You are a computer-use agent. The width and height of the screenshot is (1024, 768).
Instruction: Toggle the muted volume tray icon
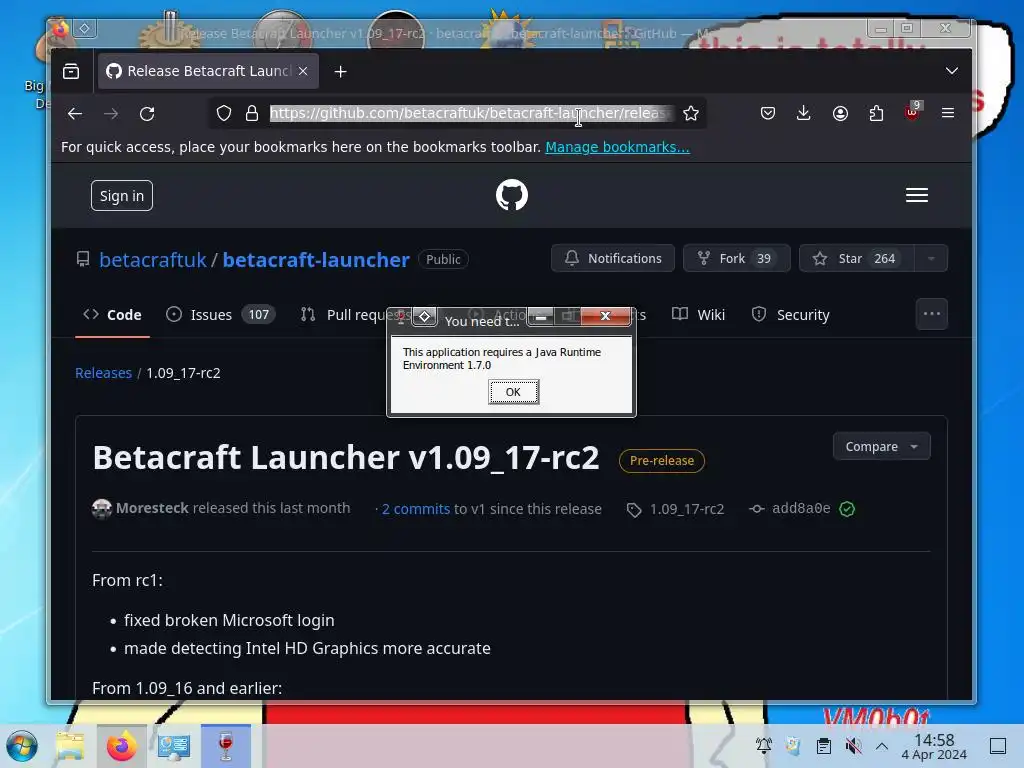tap(854, 746)
